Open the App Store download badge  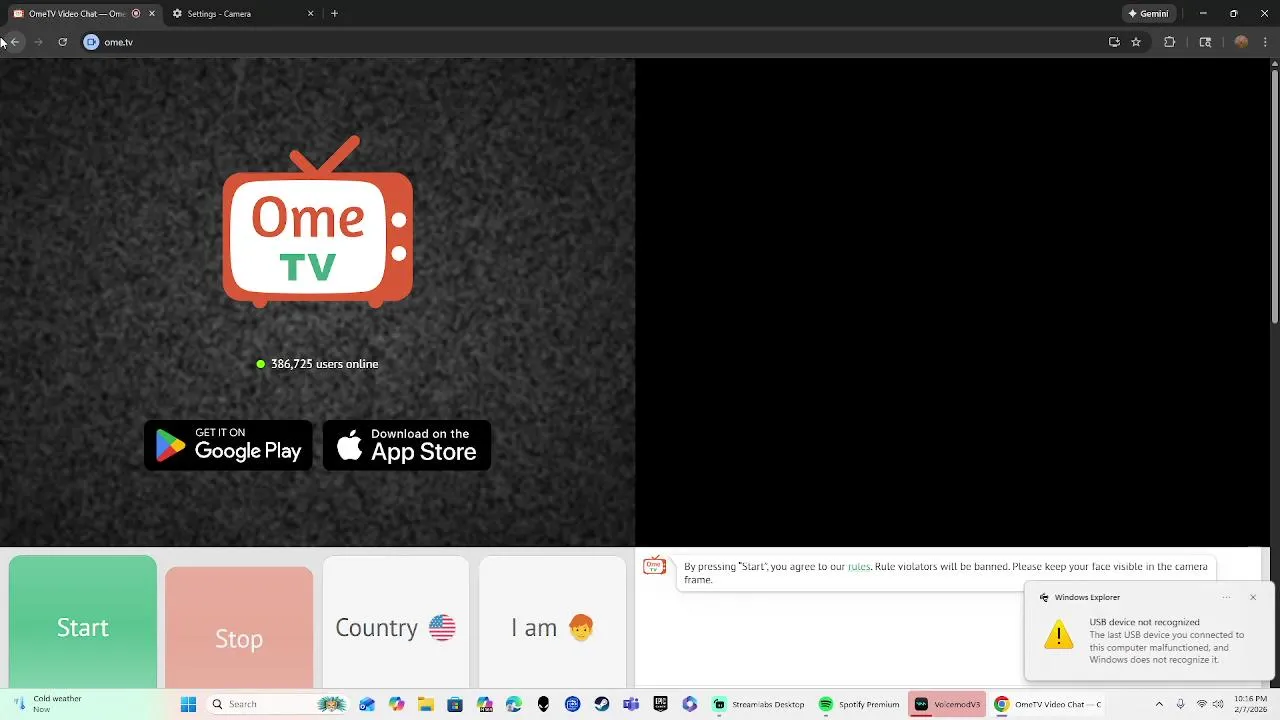click(x=407, y=445)
